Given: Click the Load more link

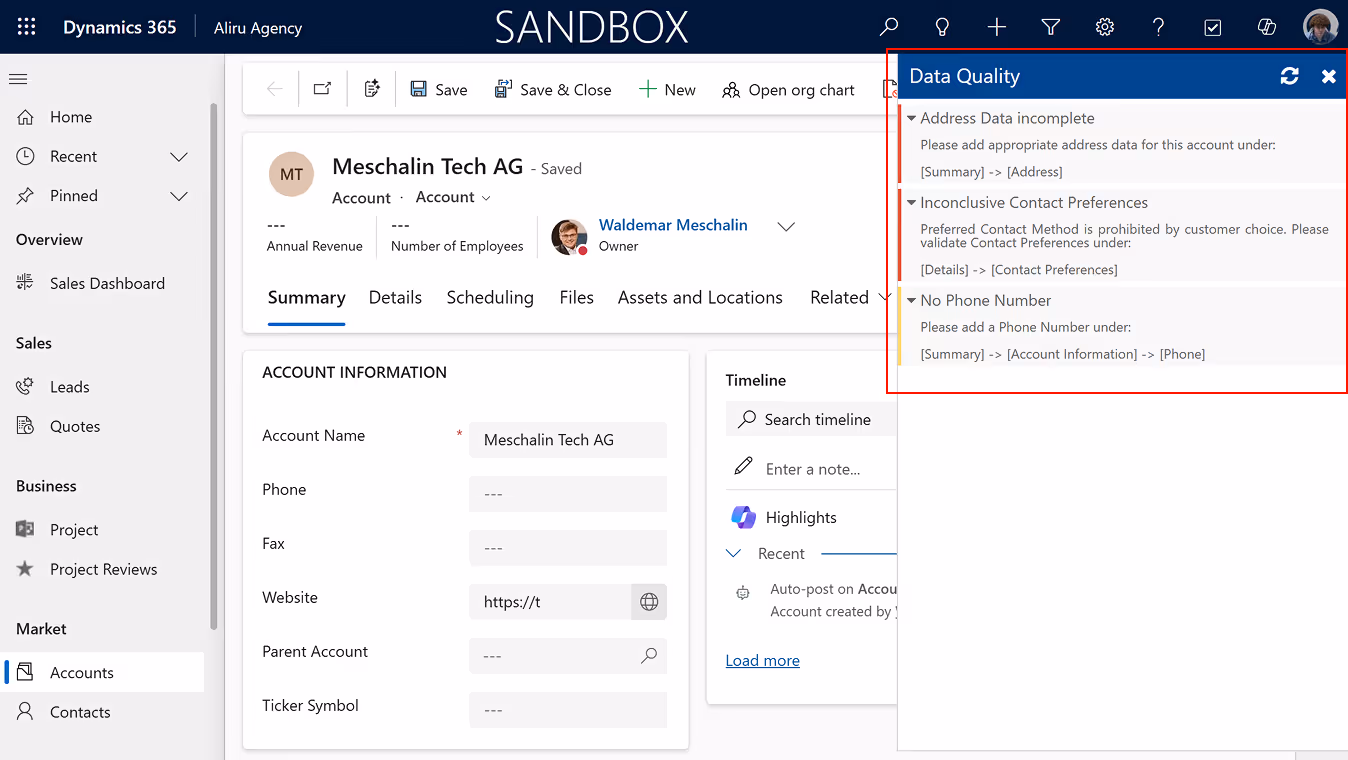Looking at the screenshot, I should coord(762,660).
